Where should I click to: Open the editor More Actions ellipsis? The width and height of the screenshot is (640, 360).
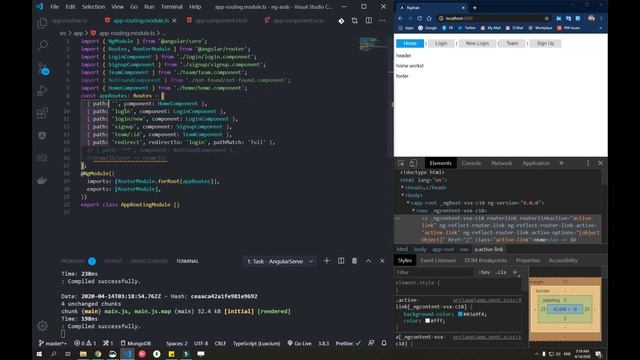coord(382,20)
